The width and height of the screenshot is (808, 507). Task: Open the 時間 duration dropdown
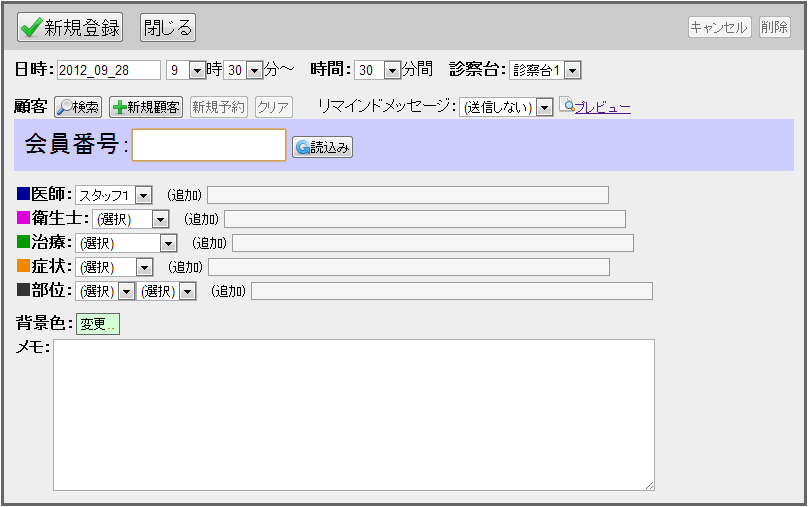377,70
